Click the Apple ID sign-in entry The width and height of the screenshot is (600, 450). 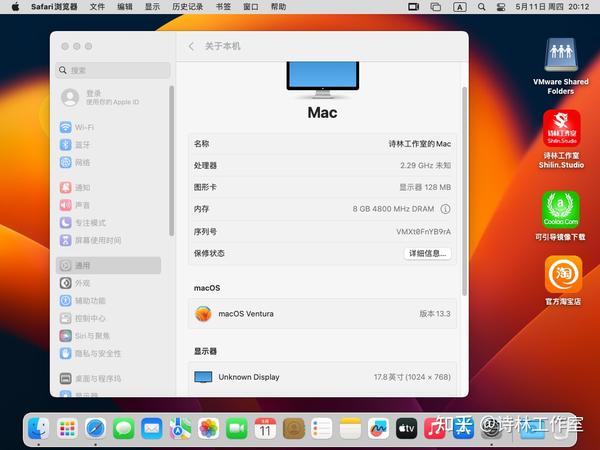100,97
